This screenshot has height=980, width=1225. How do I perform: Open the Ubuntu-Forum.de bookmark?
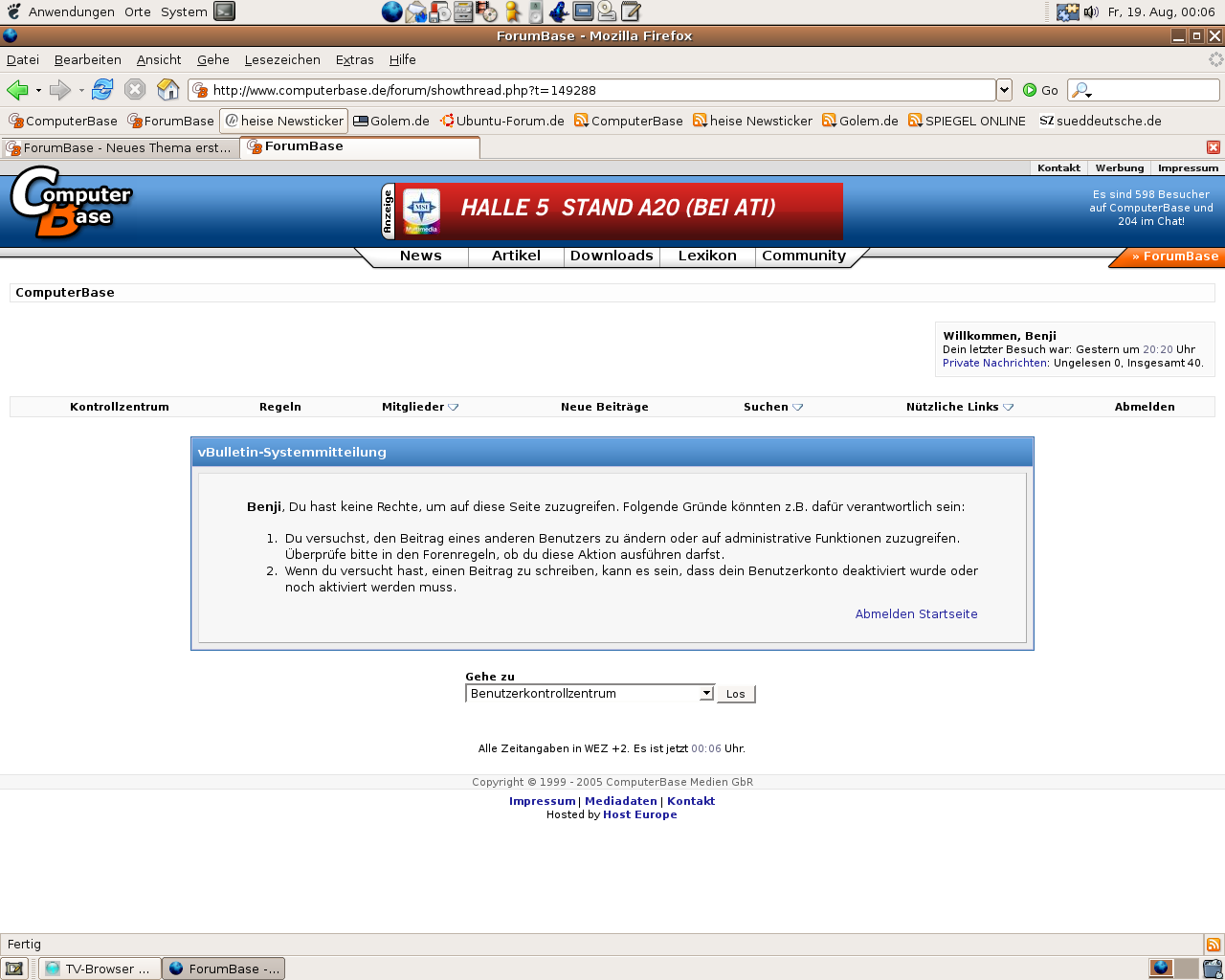pos(502,121)
